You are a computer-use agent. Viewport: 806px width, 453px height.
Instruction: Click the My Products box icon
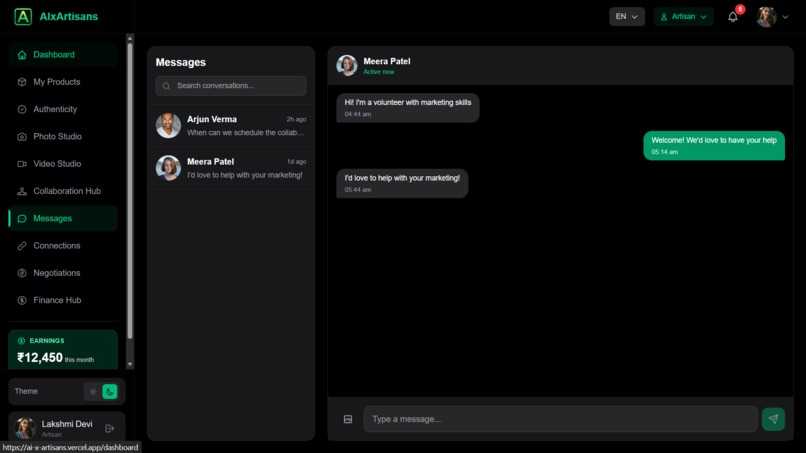coord(22,82)
